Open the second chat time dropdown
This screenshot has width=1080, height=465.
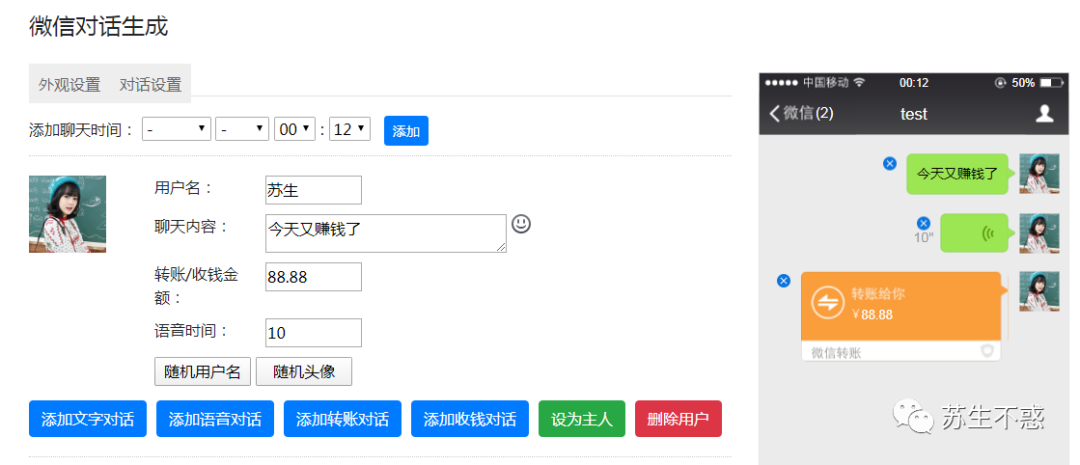point(242,129)
